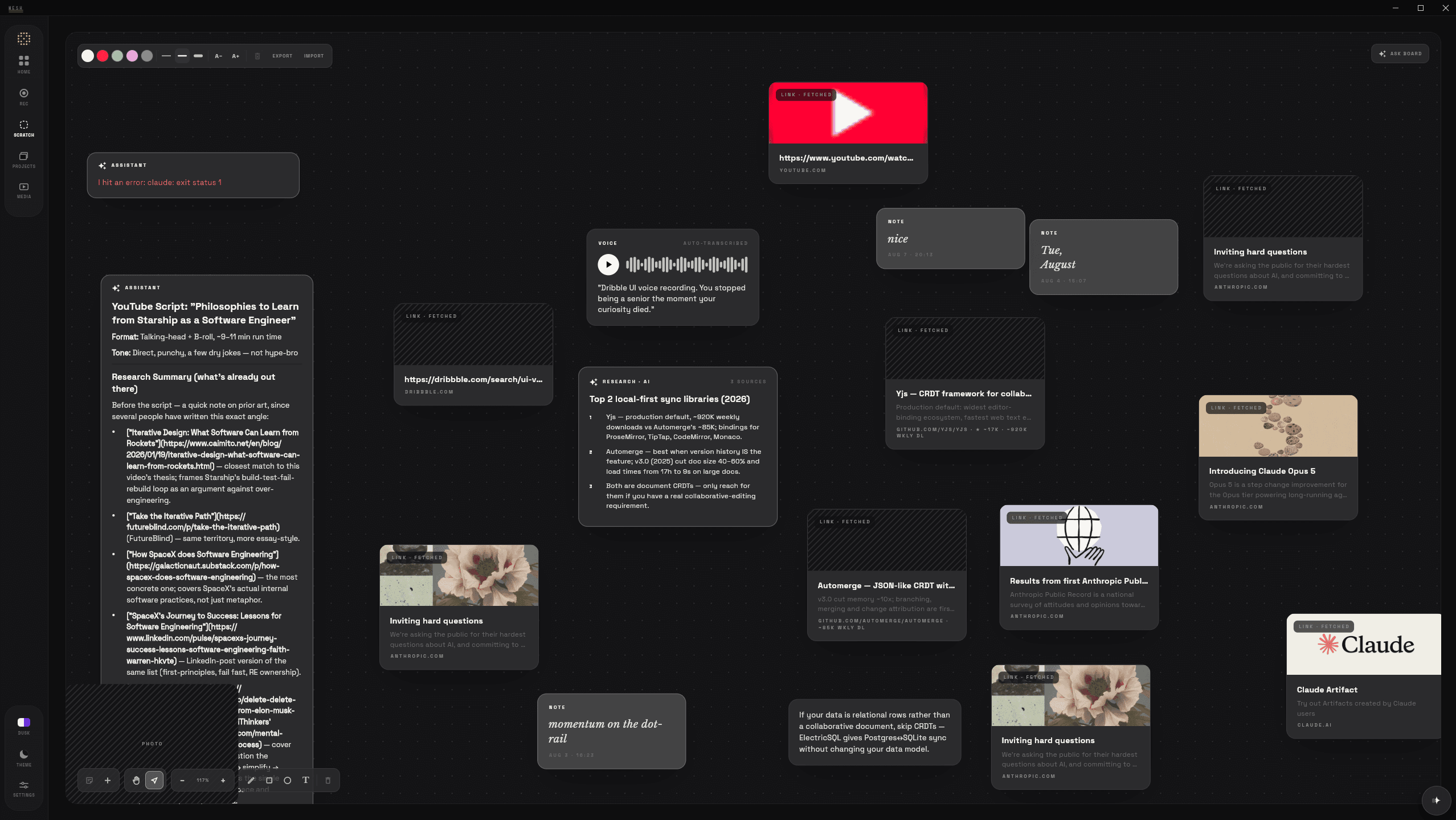The width and height of the screenshot is (1456, 820).
Task: Select the 'Tue, August' note card
Action: point(1104,257)
